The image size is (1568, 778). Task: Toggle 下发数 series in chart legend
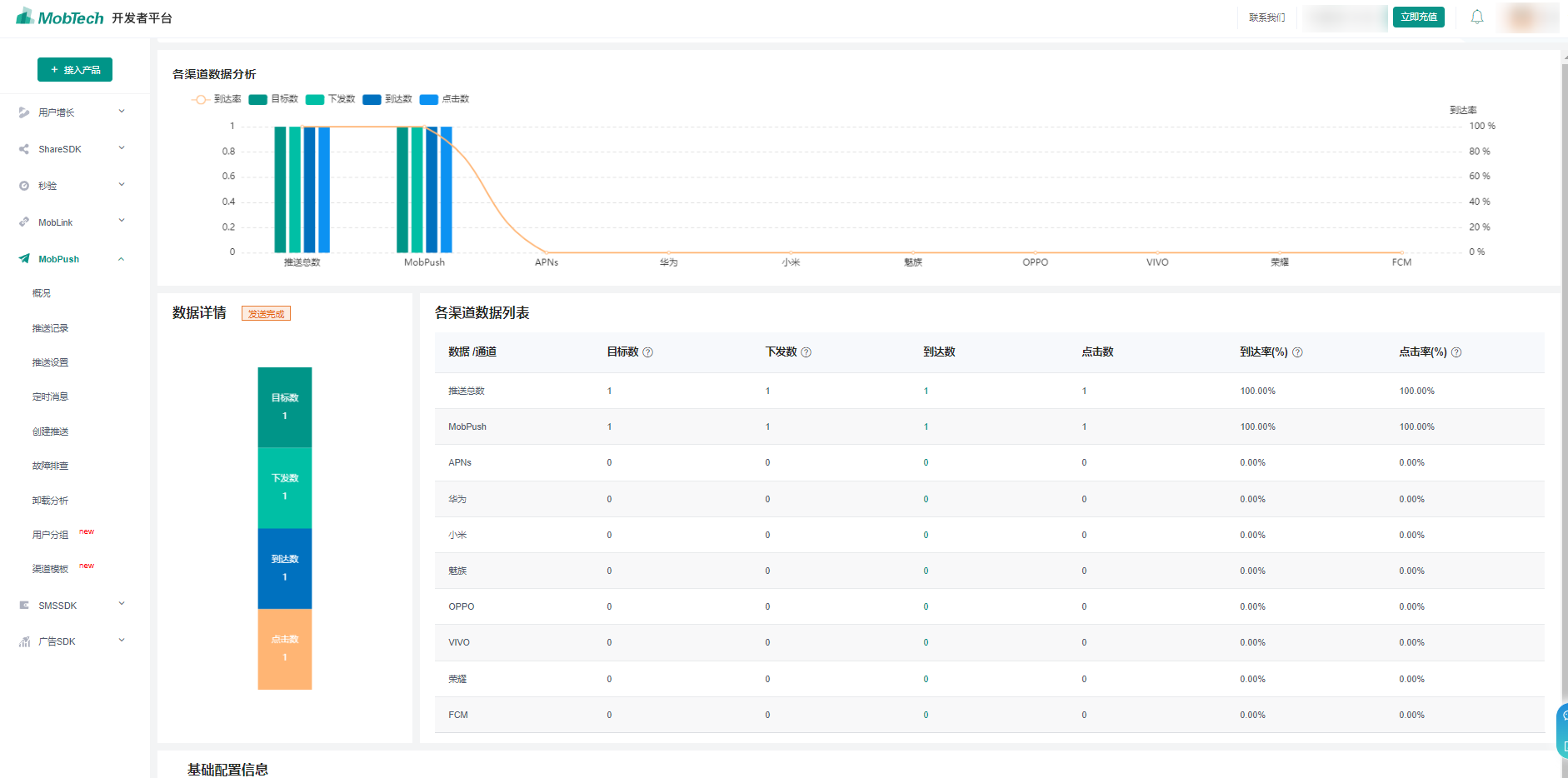pos(331,99)
